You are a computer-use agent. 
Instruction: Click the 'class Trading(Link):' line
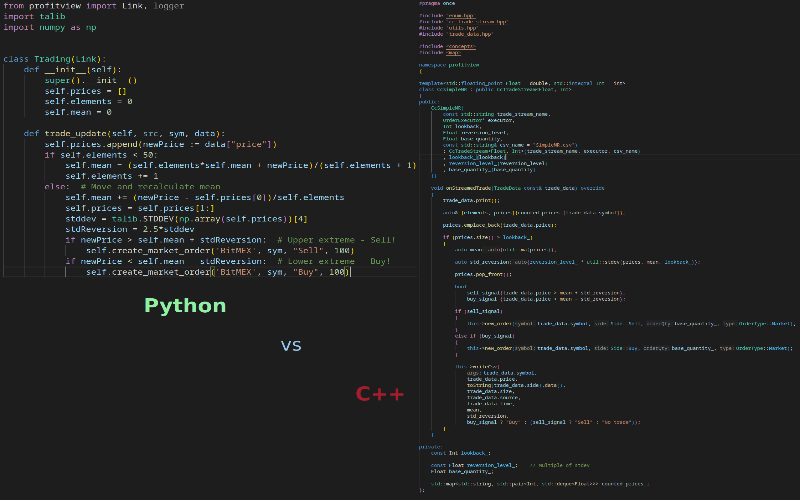55,59
